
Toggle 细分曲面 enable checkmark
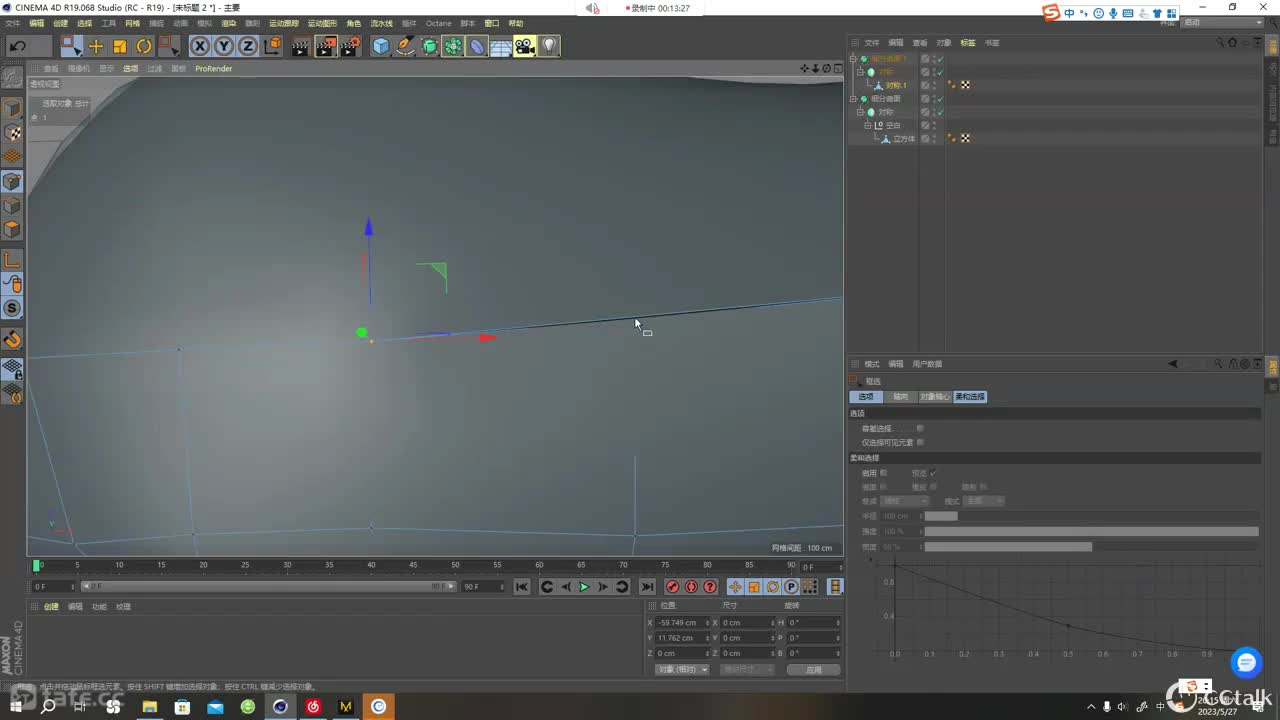[x=940, y=99]
